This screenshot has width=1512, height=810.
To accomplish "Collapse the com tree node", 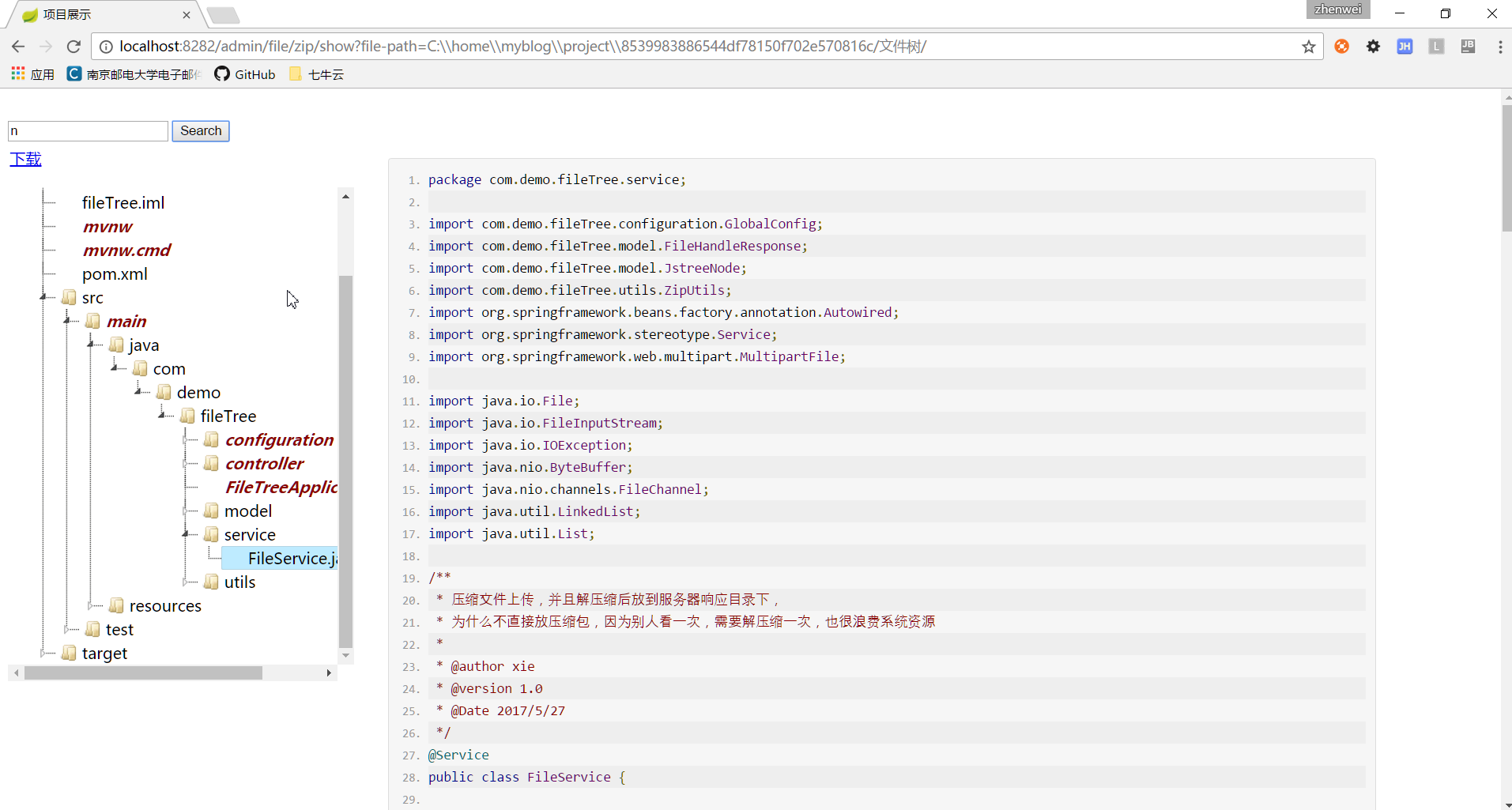I will pos(115,368).
